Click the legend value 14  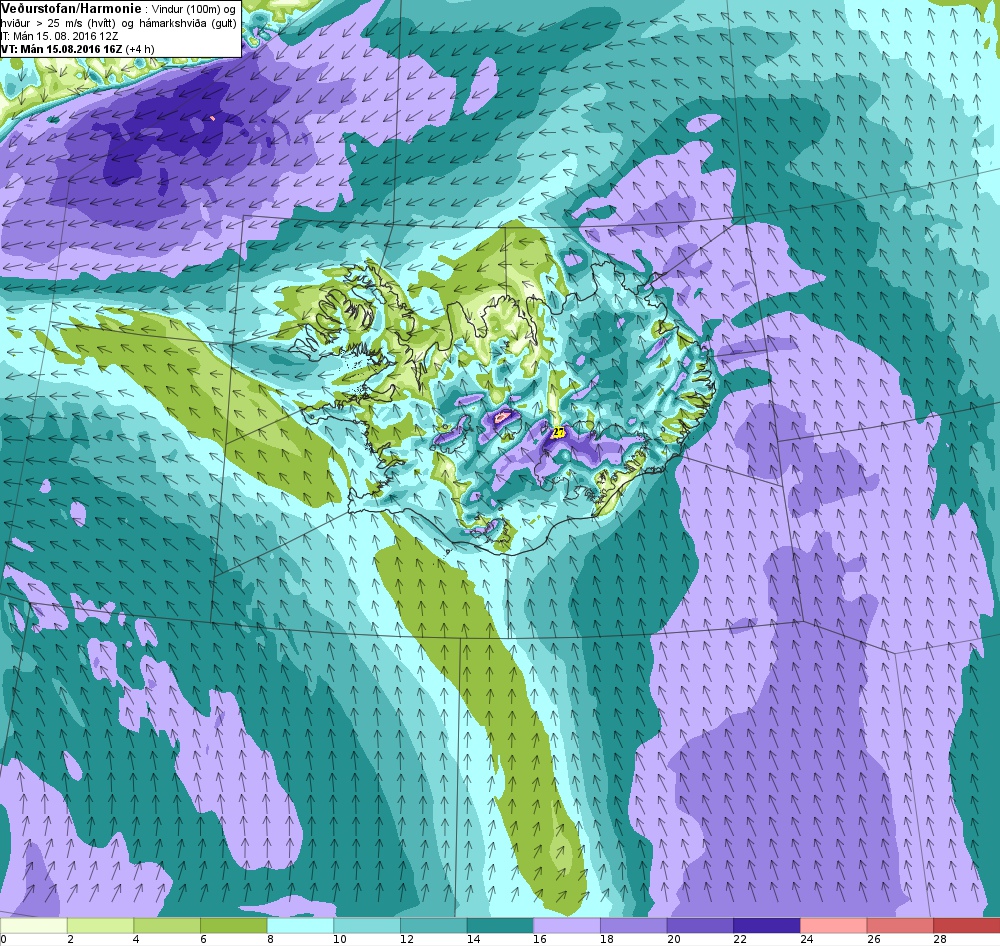click(473, 939)
